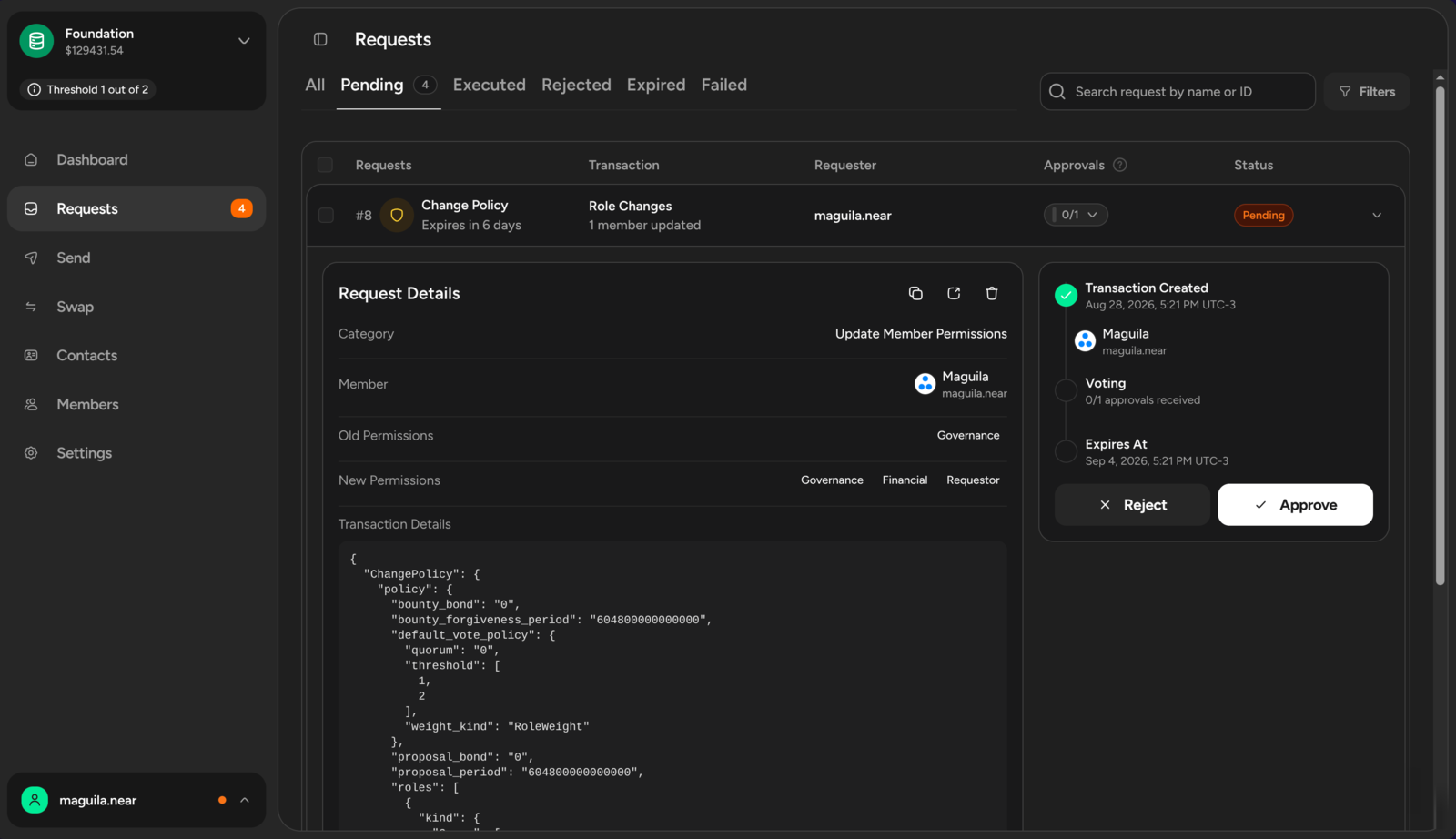The width and height of the screenshot is (1456, 839).
Task: Click the maguila.near requester cell
Action: pyautogui.click(x=853, y=216)
